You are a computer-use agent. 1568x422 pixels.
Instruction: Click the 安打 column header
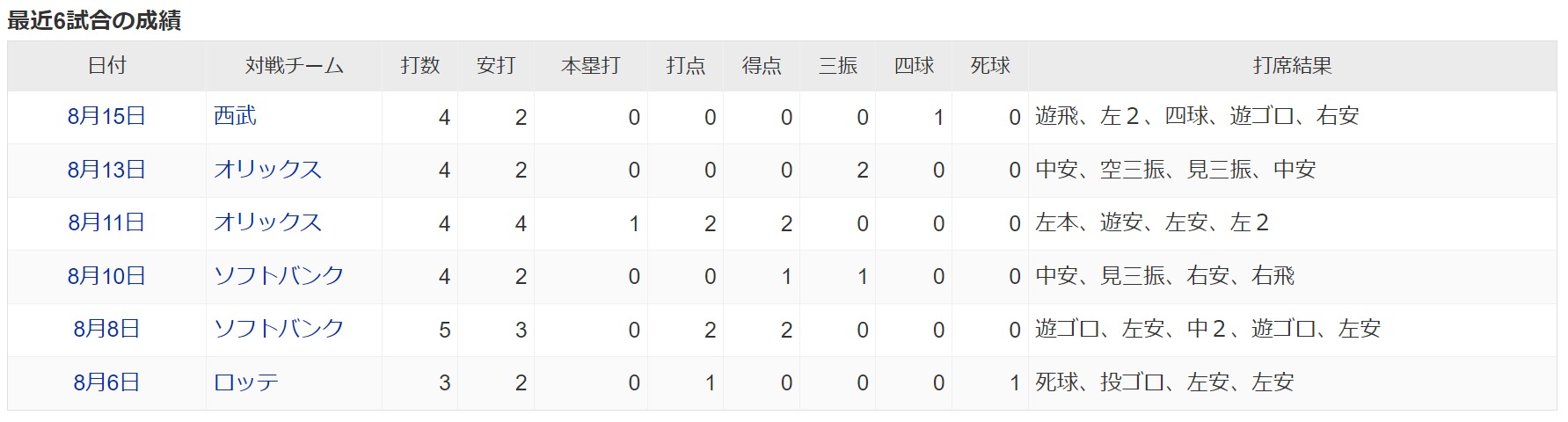[x=496, y=66]
